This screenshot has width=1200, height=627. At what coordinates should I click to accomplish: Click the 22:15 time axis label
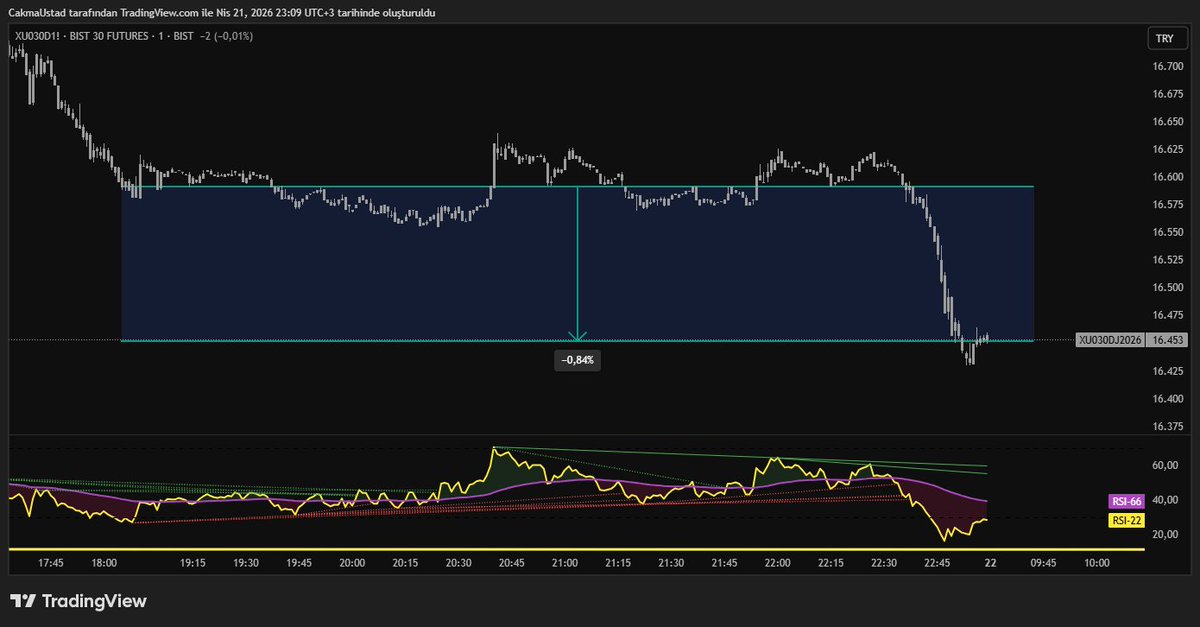(830, 563)
